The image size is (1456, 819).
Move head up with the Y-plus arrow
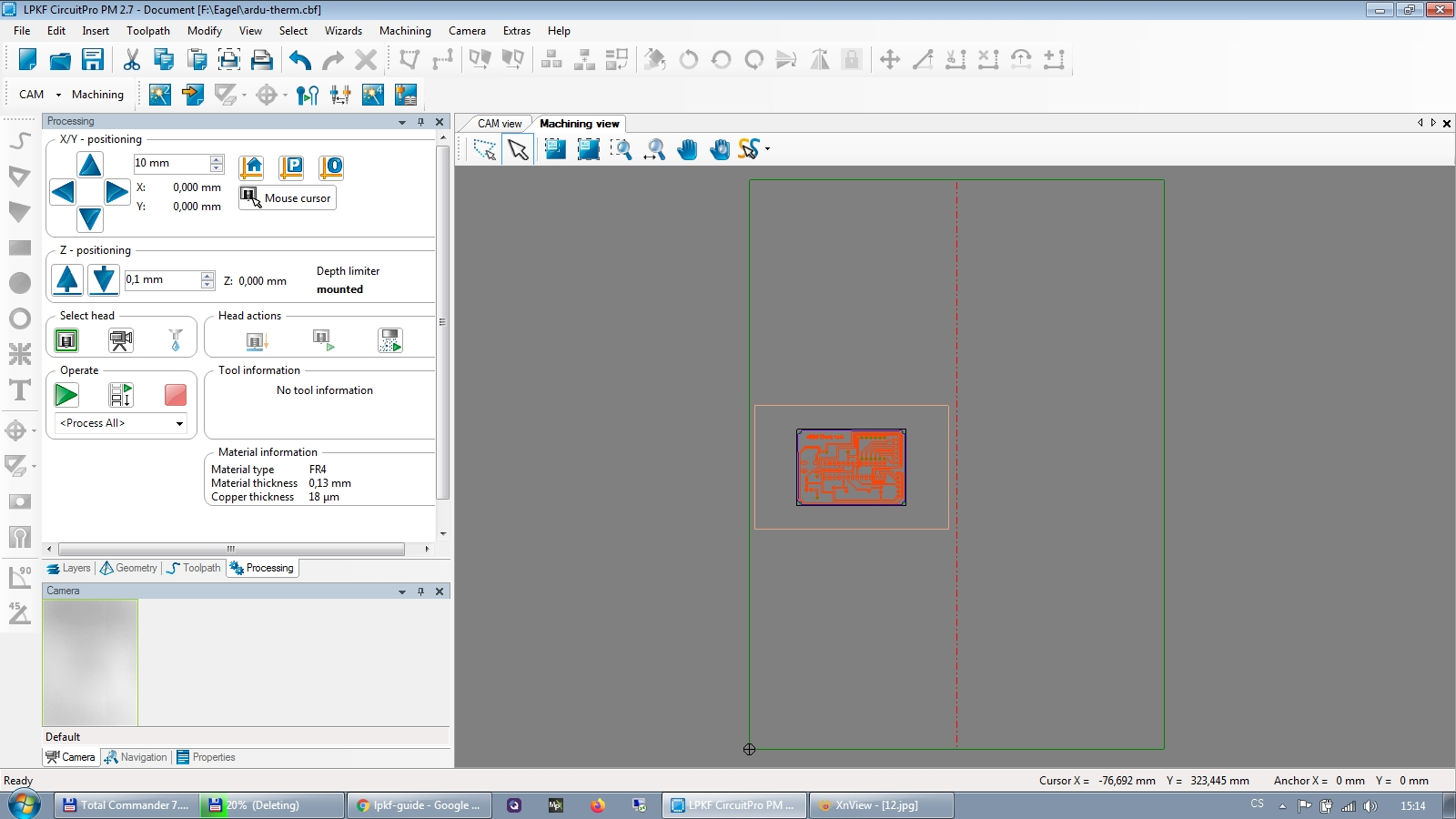click(90, 165)
